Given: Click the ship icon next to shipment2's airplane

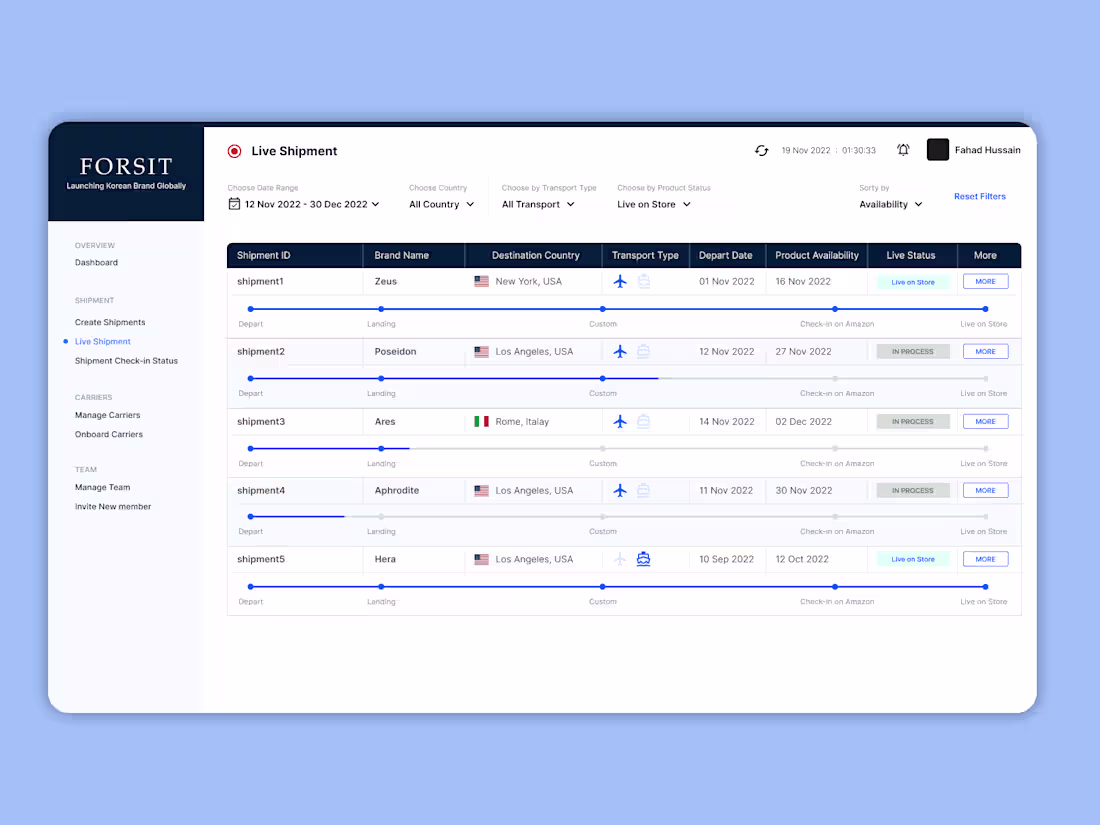Looking at the screenshot, I should (643, 351).
